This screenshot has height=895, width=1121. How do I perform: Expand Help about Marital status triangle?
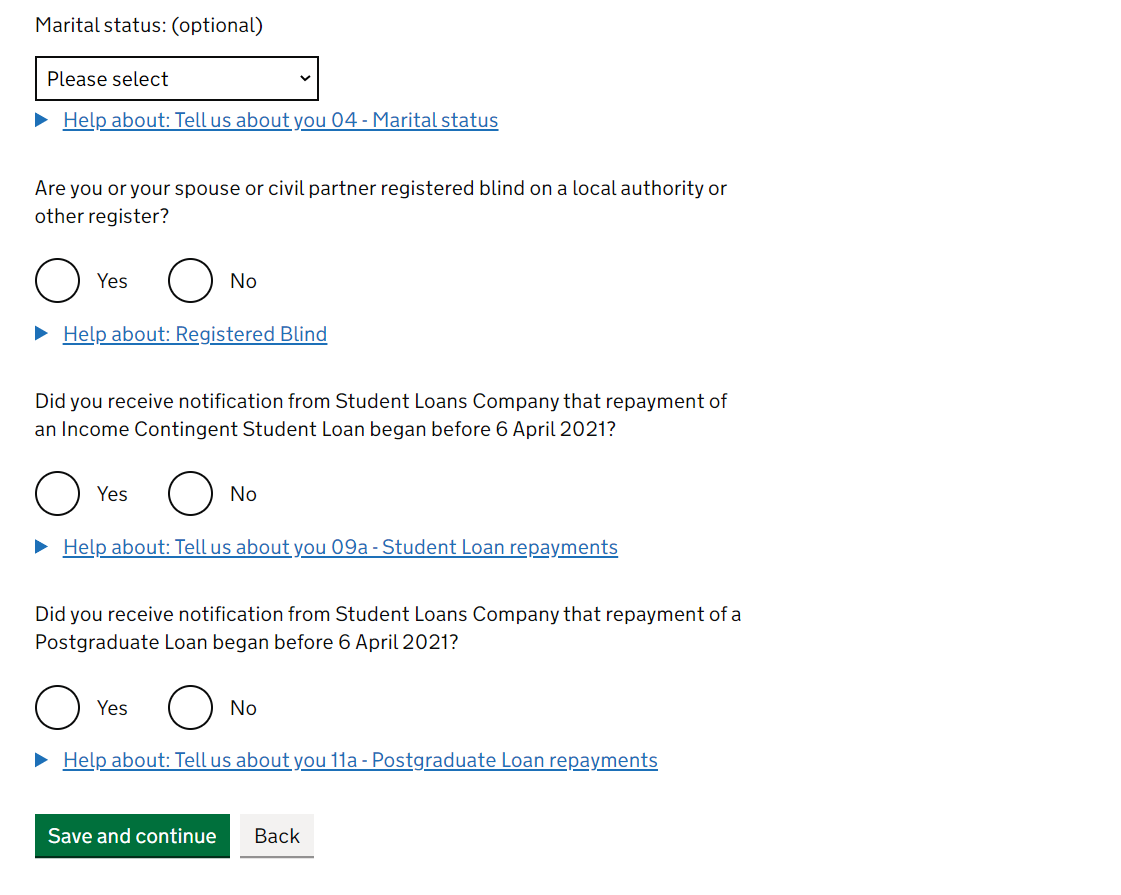41,120
